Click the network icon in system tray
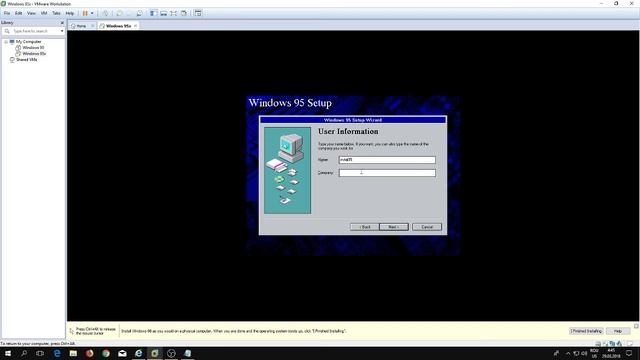The image size is (640, 360). pos(576,353)
